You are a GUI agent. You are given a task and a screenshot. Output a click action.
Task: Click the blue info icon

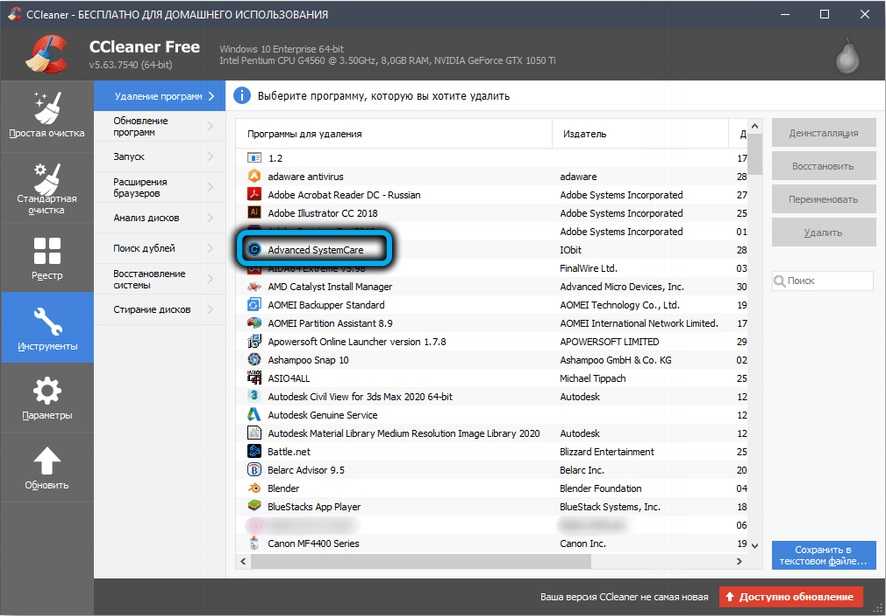(x=242, y=96)
